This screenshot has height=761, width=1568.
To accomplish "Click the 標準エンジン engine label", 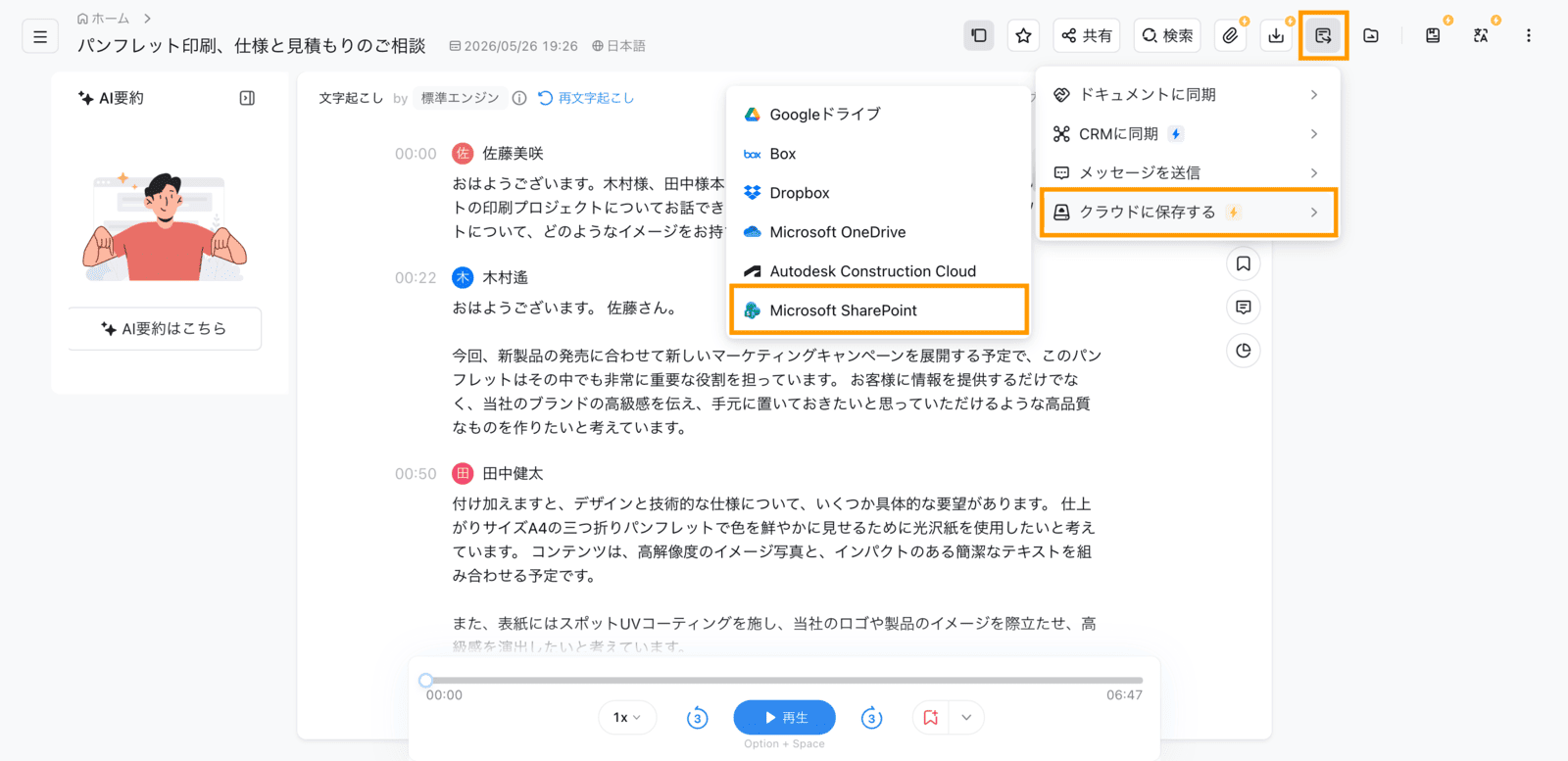I will (x=460, y=98).
